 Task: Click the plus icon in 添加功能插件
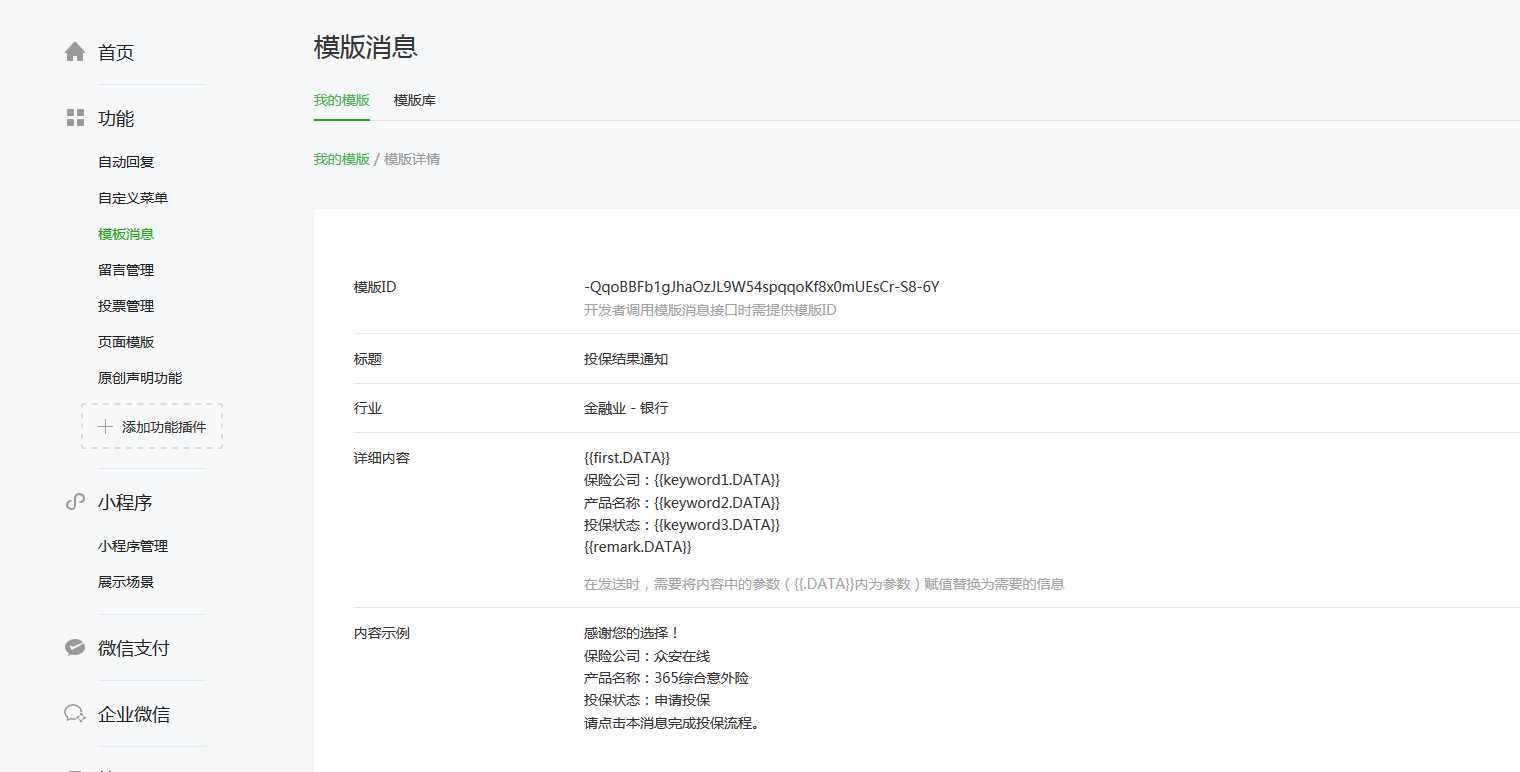coord(105,427)
